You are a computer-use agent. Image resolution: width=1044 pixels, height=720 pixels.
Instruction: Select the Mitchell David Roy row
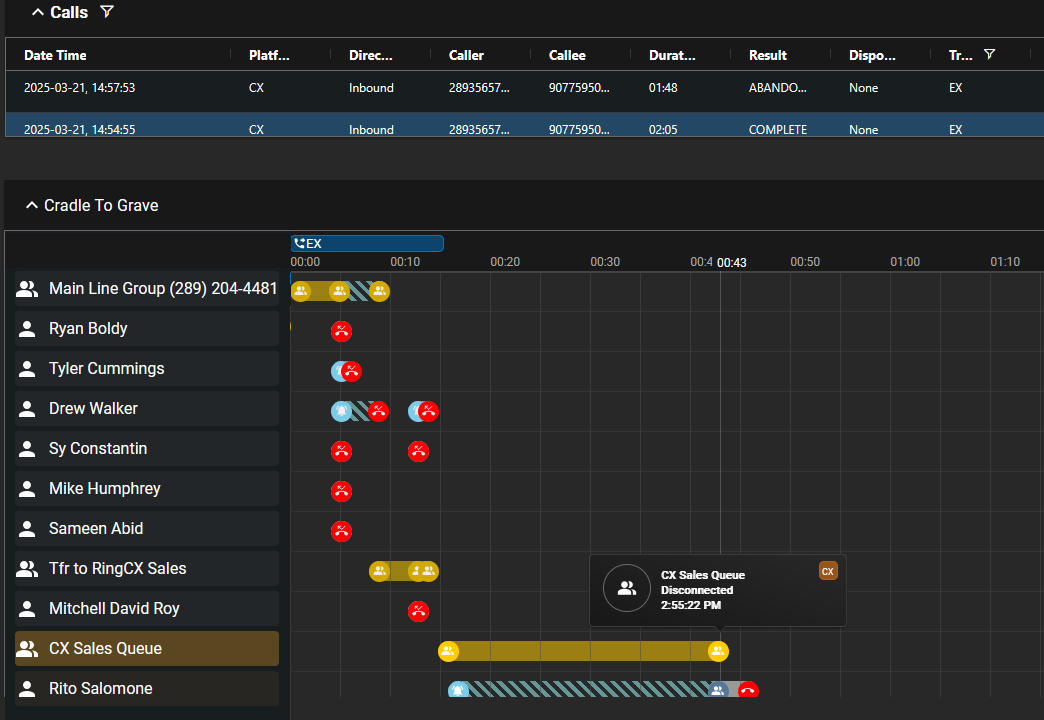point(146,608)
